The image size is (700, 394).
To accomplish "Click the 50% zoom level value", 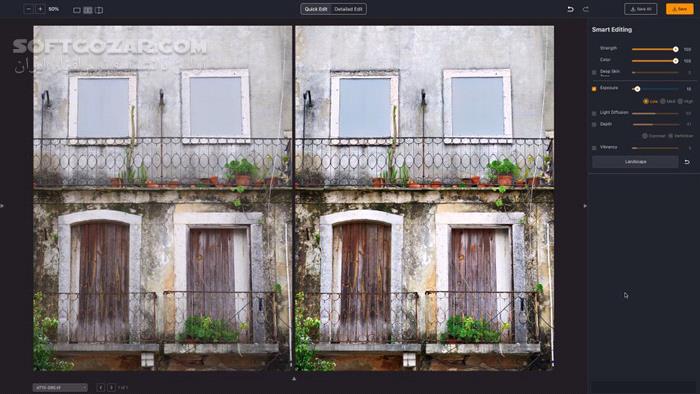I will click(x=54, y=9).
